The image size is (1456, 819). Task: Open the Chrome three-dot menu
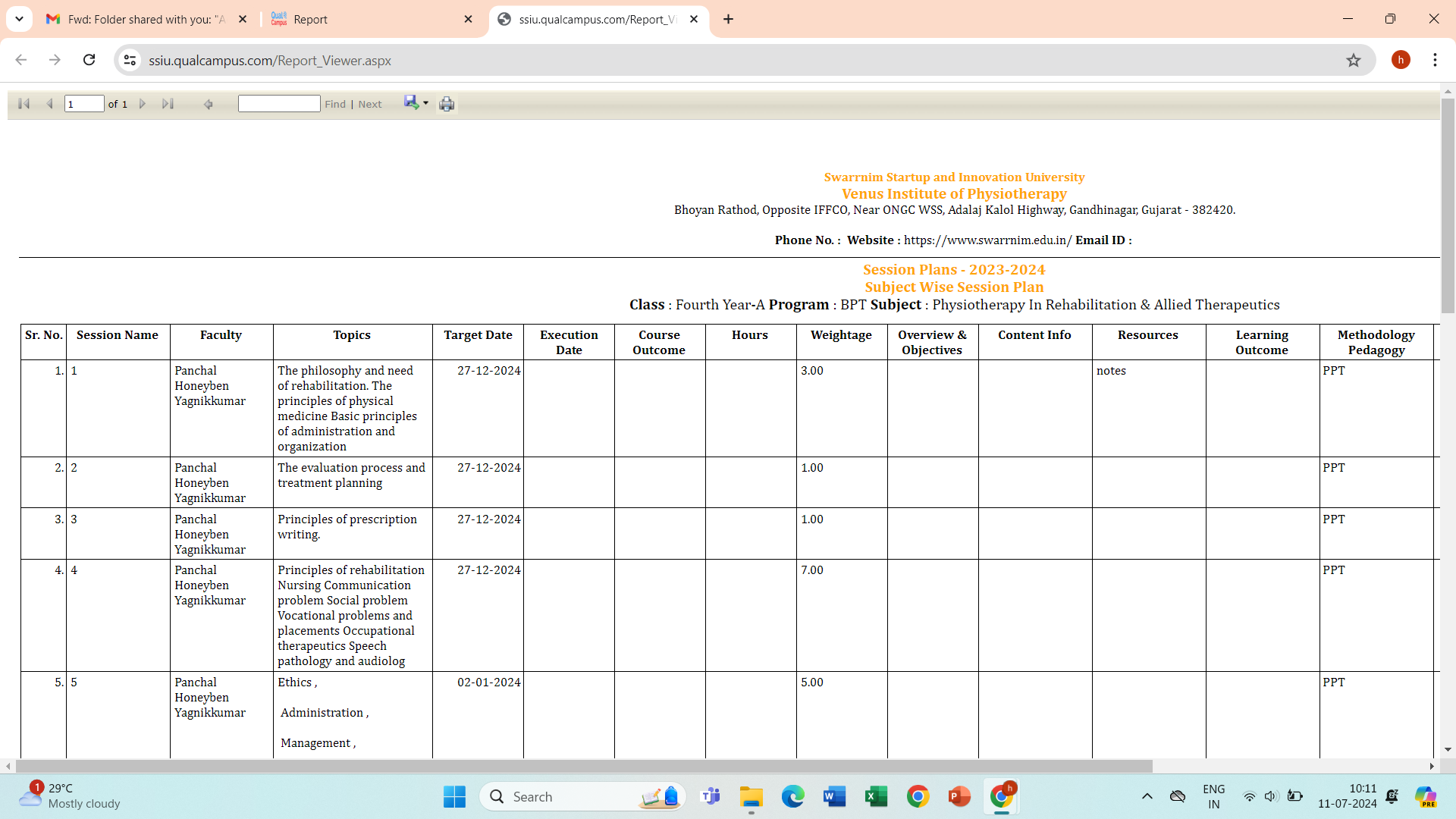coord(1435,60)
